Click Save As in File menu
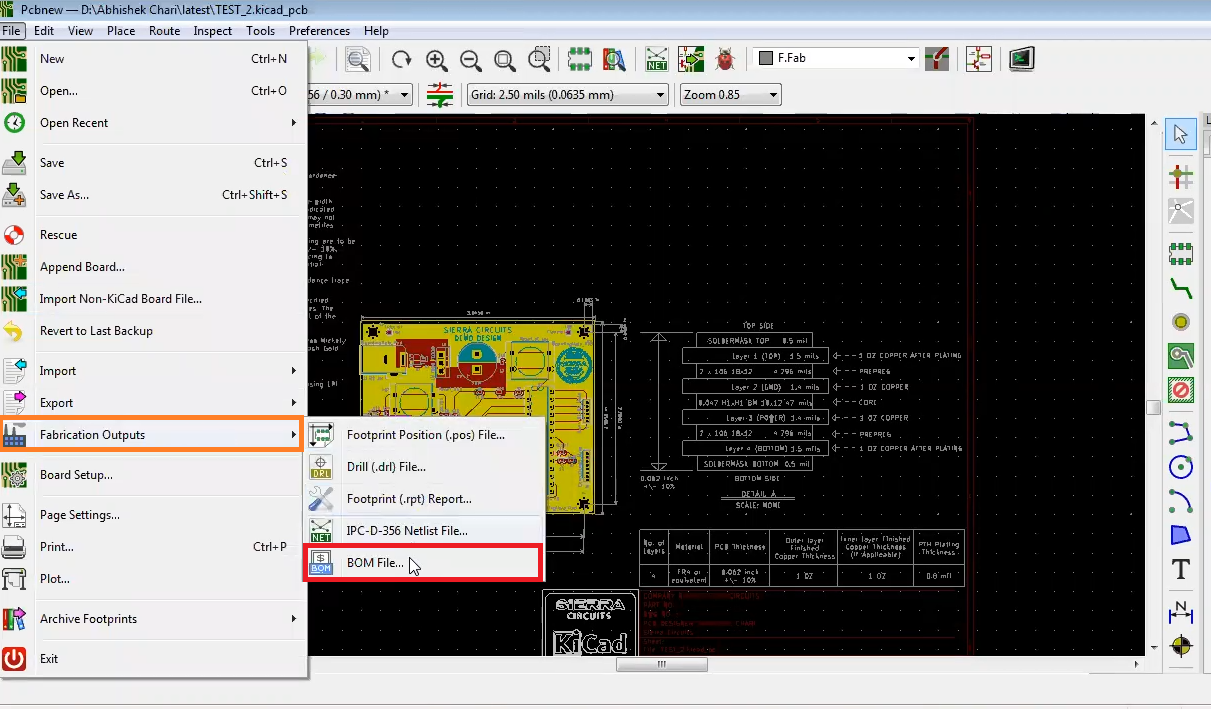This screenshot has width=1211, height=709. 64,195
